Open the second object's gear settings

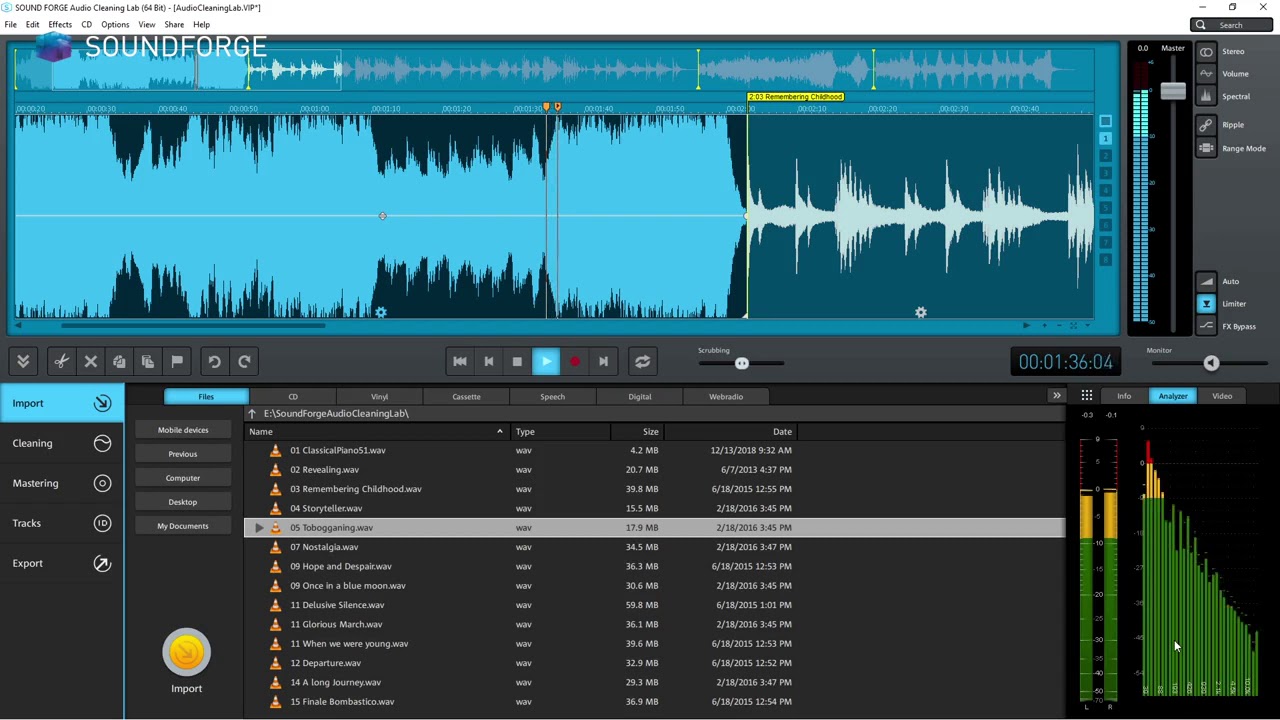point(921,313)
